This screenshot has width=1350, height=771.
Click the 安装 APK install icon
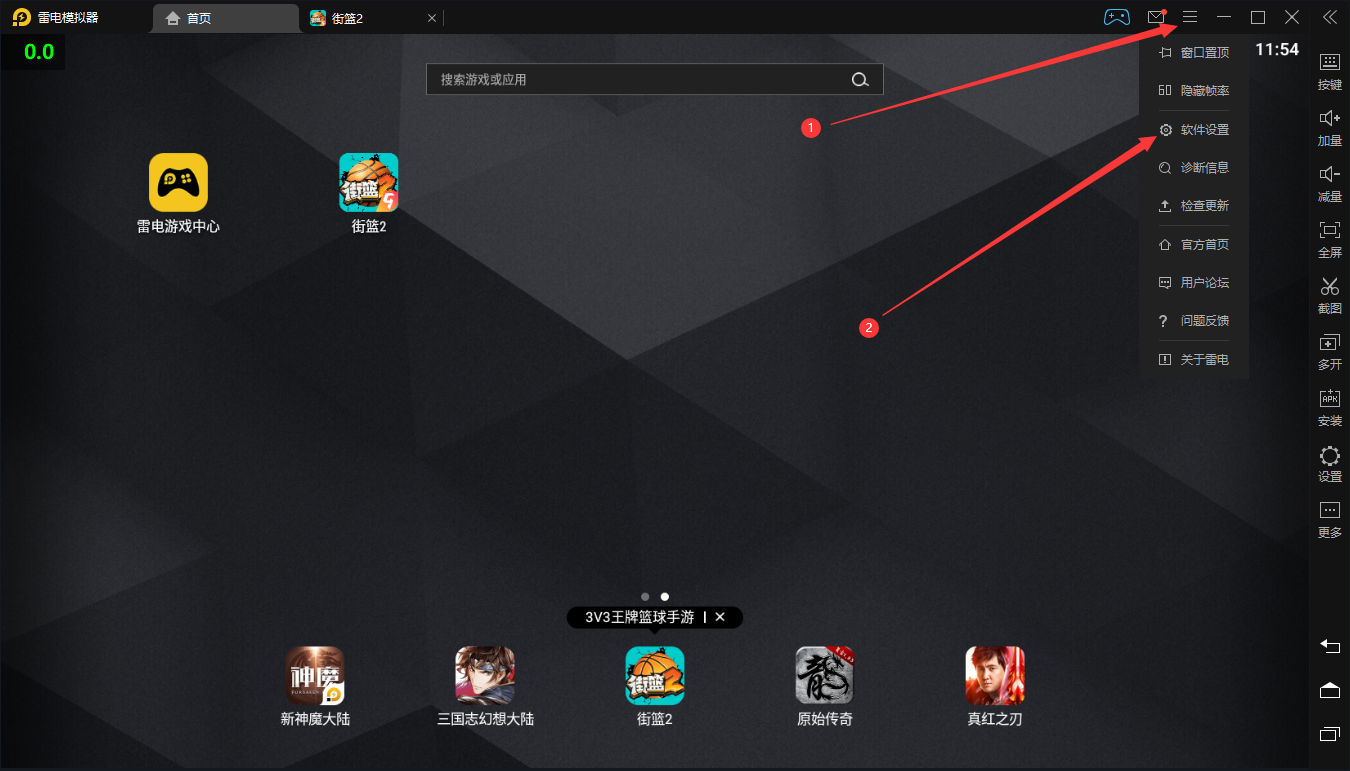[1329, 398]
